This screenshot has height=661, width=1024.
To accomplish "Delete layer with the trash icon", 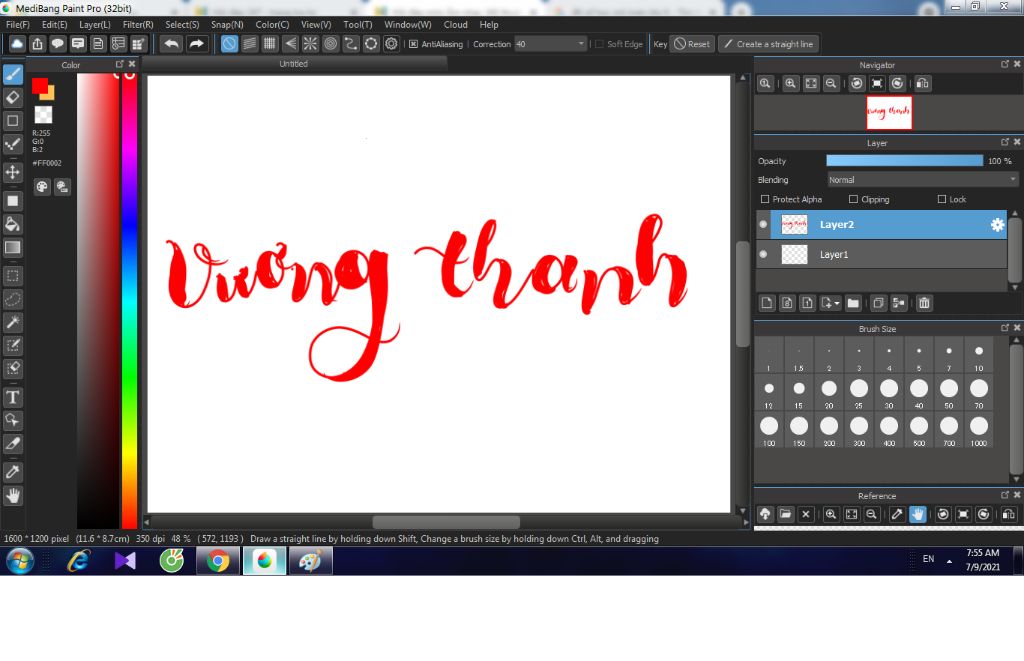I will point(924,303).
